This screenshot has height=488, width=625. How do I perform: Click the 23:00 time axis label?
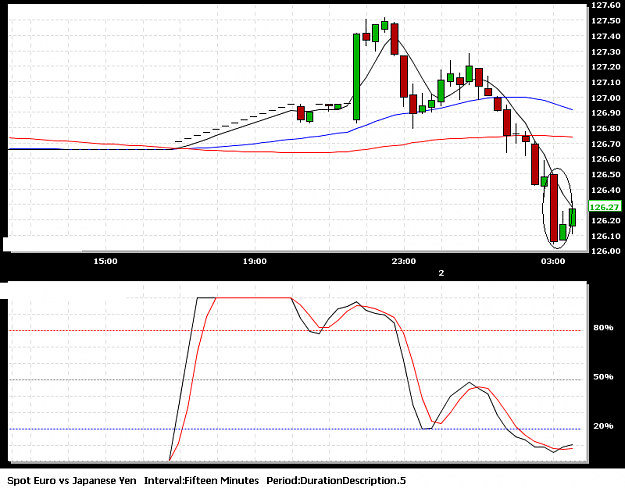coord(403,262)
